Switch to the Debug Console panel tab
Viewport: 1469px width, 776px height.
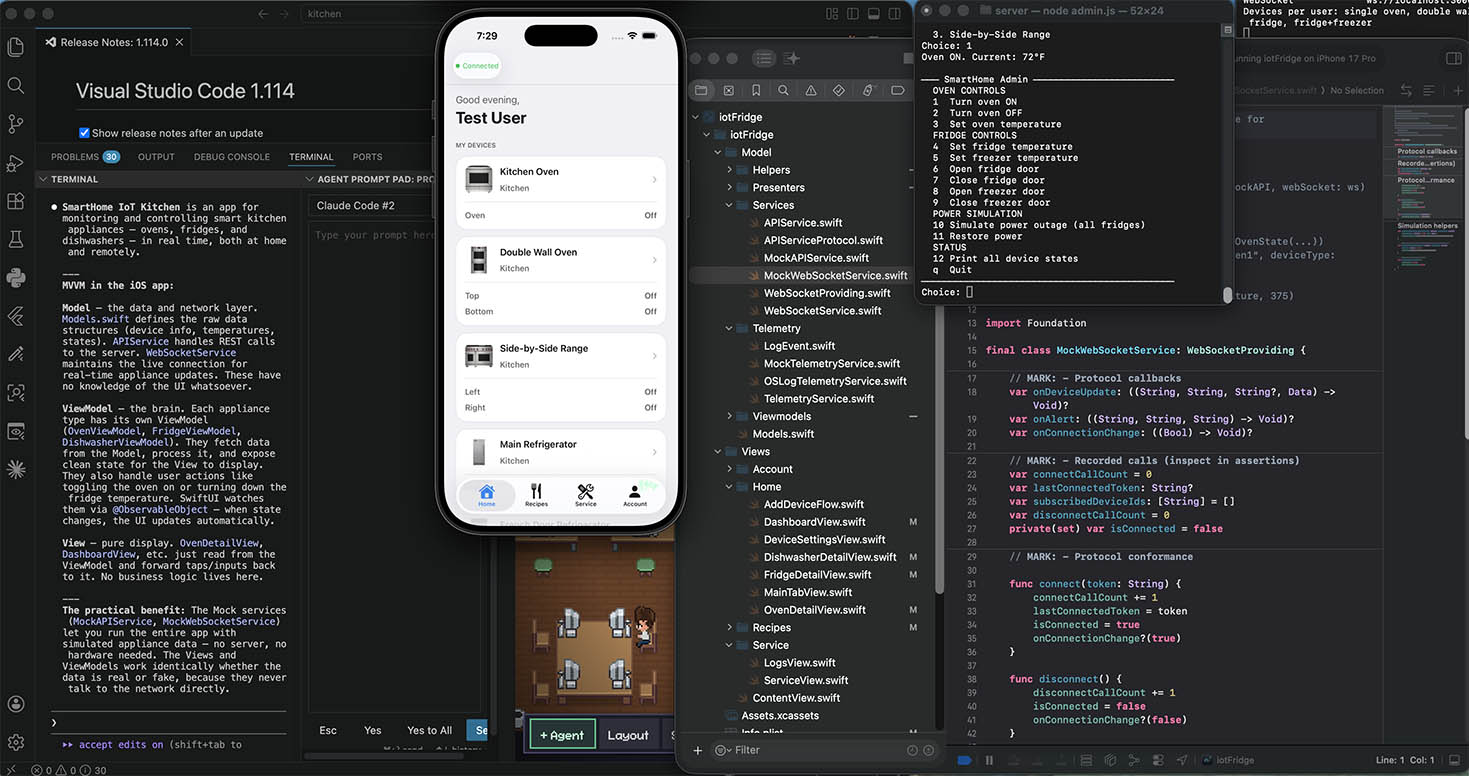(232, 157)
